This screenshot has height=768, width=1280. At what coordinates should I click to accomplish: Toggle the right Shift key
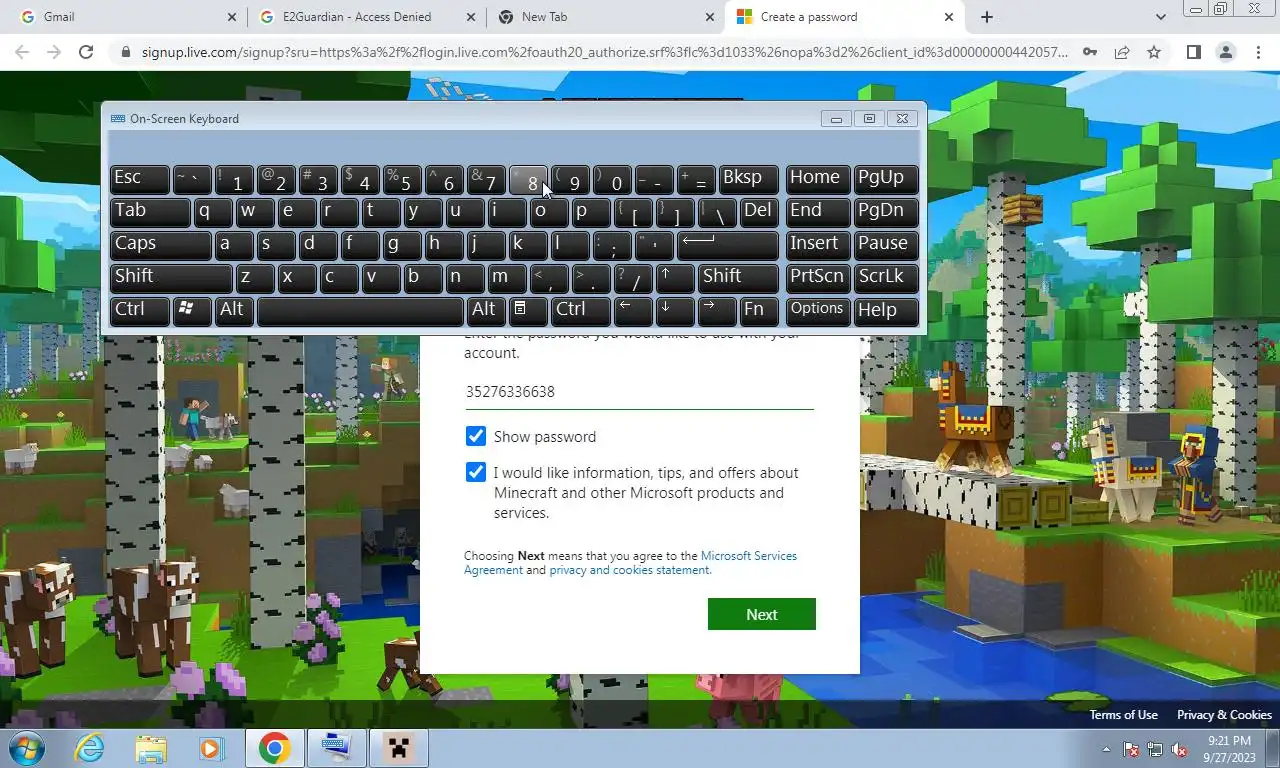(x=739, y=278)
